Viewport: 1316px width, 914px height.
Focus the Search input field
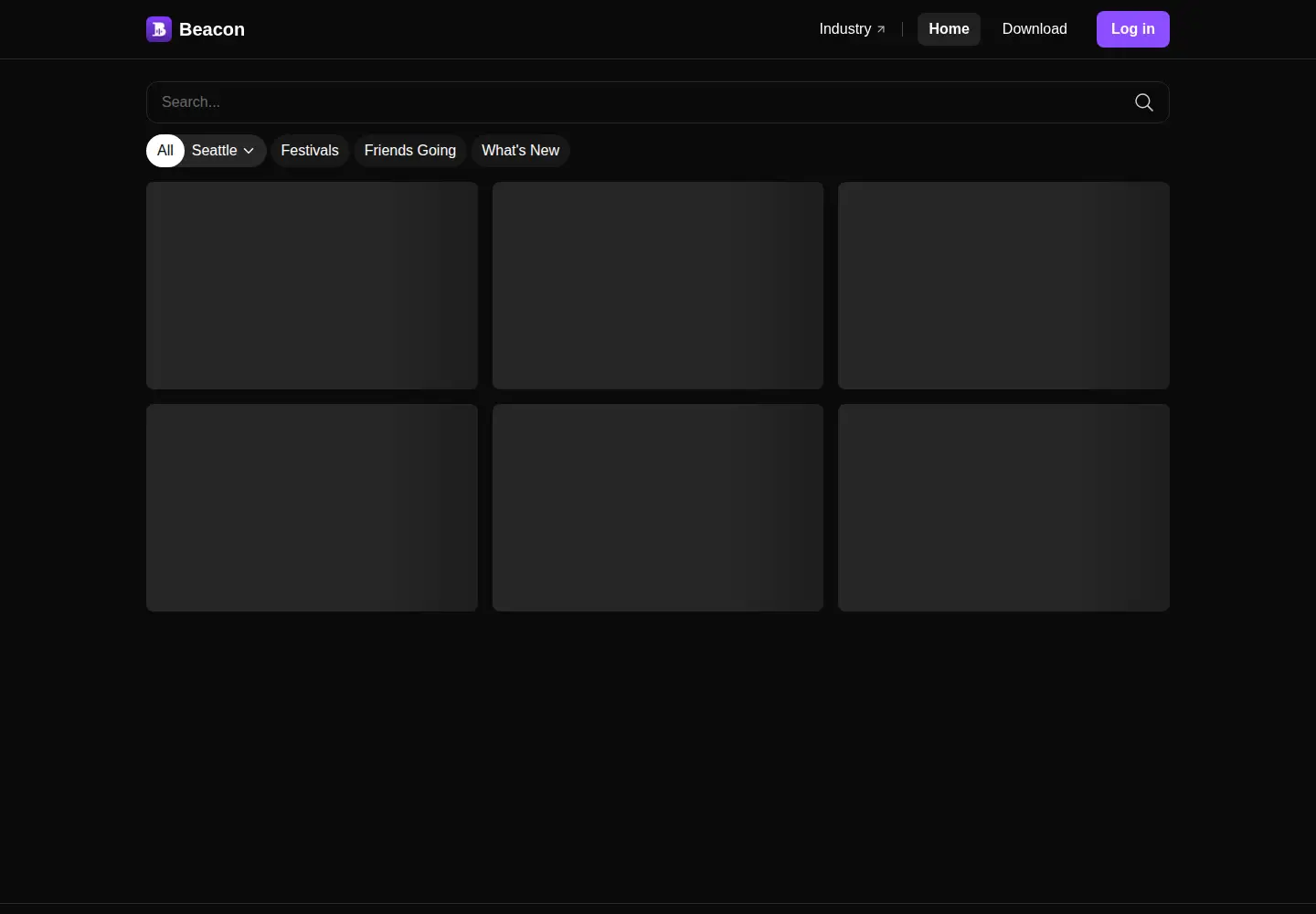(657, 102)
